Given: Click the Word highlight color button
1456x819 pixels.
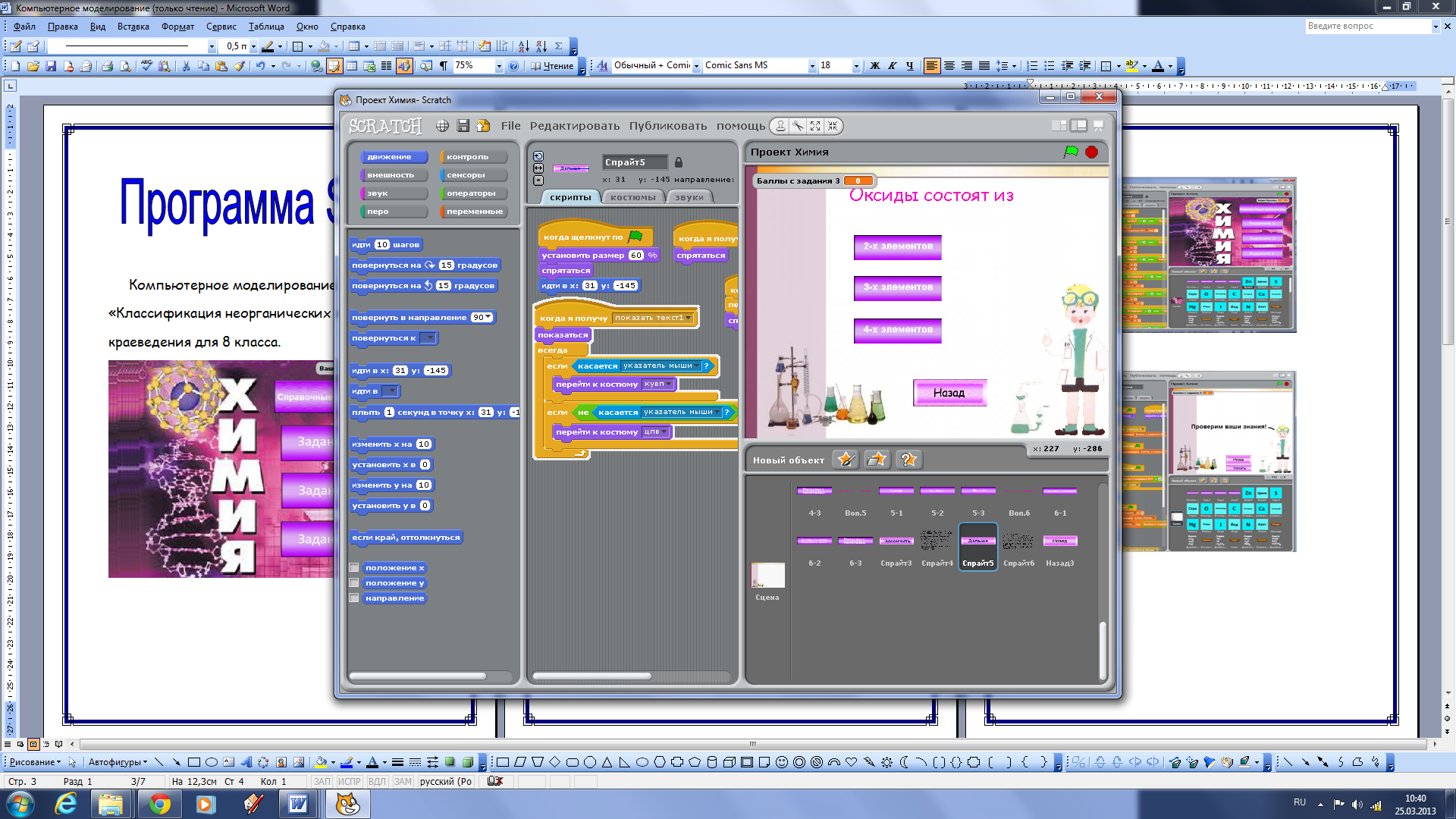Looking at the screenshot, I should (x=1132, y=66).
